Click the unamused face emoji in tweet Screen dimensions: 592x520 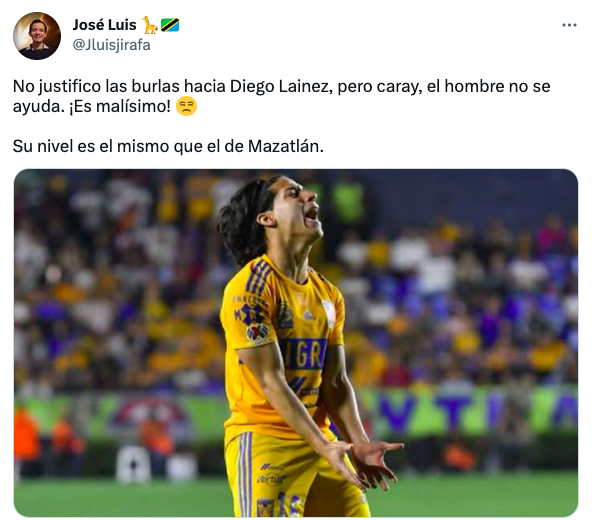pos(187,106)
